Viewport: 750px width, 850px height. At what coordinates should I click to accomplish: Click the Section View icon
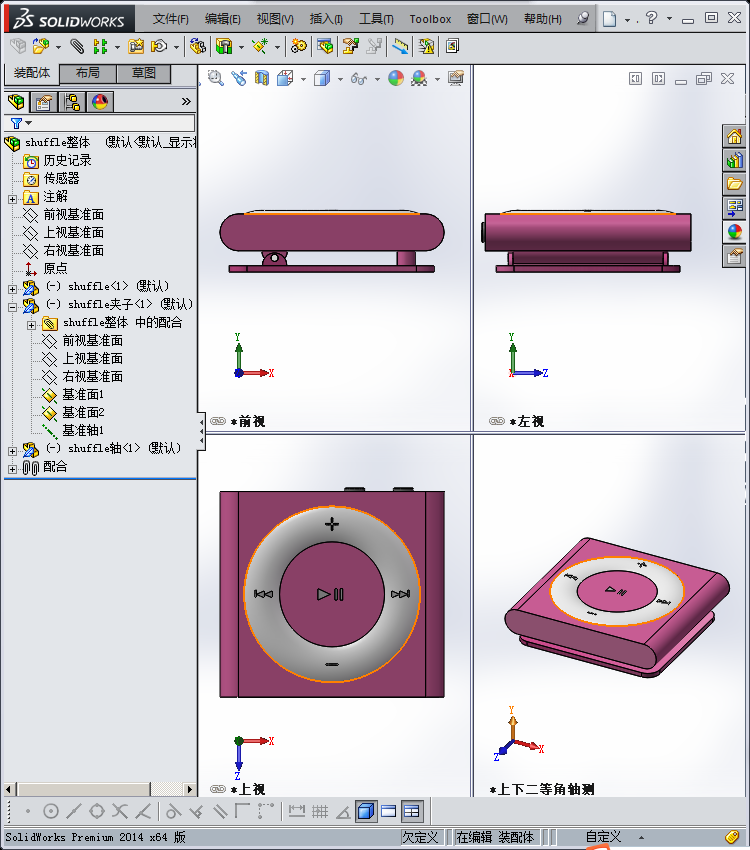[x=262, y=79]
